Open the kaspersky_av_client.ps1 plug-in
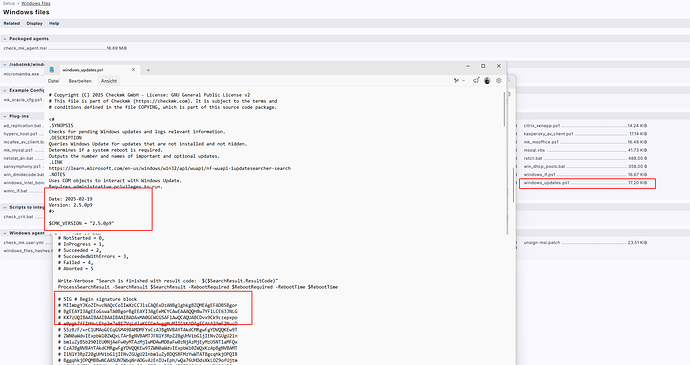This screenshot has width=690, height=365. click(548, 134)
